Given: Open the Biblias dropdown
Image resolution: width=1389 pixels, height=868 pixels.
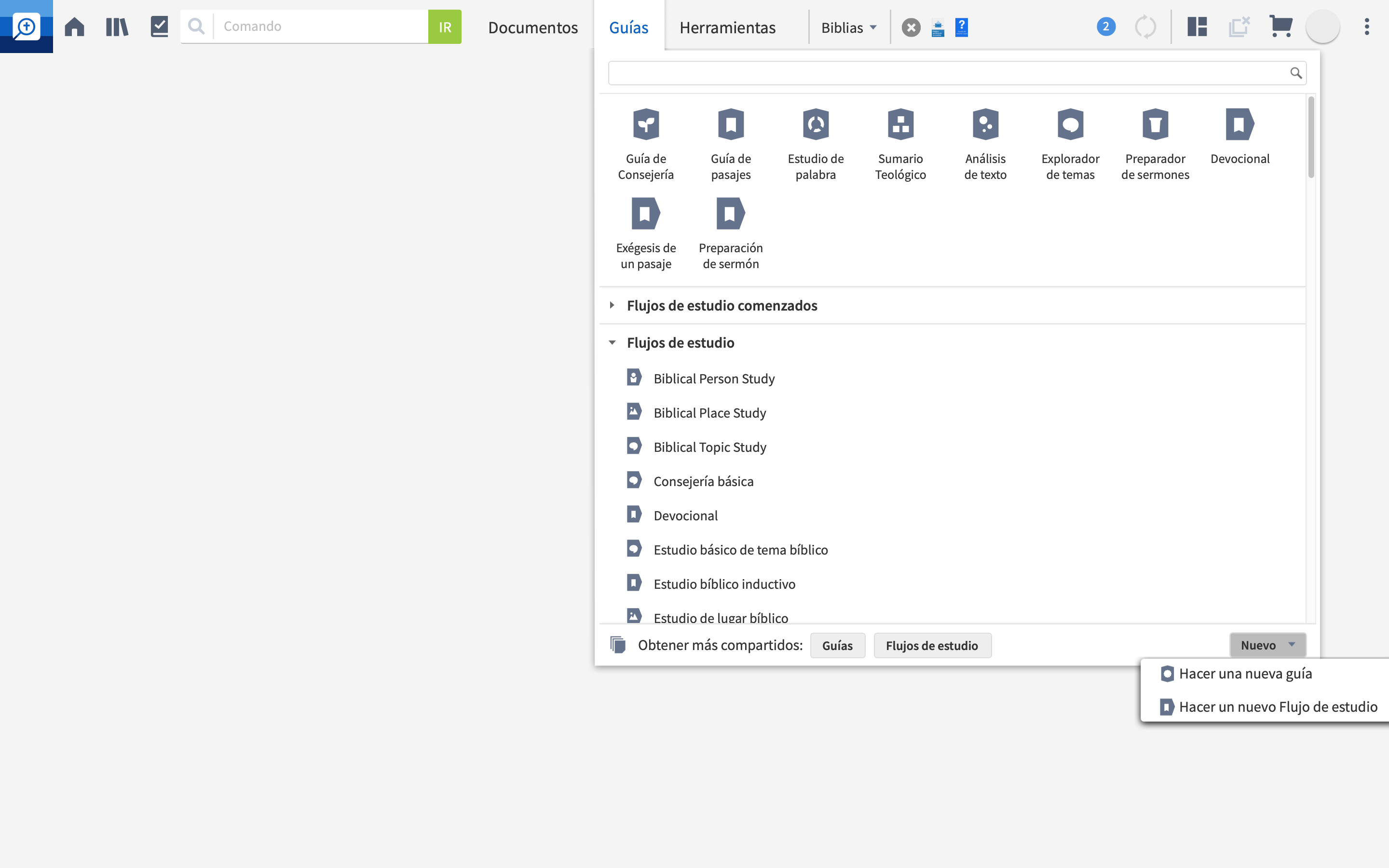Looking at the screenshot, I should click(848, 27).
